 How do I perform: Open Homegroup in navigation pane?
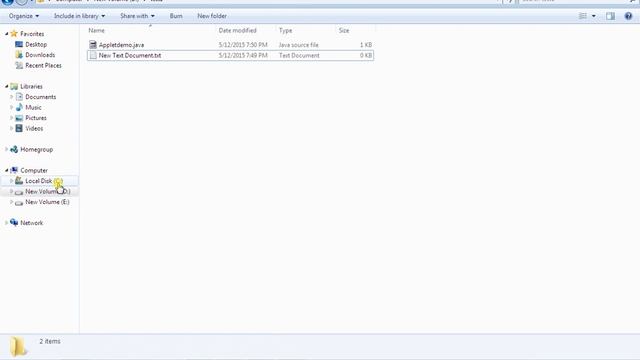pyautogui.click(x=36, y=150)
